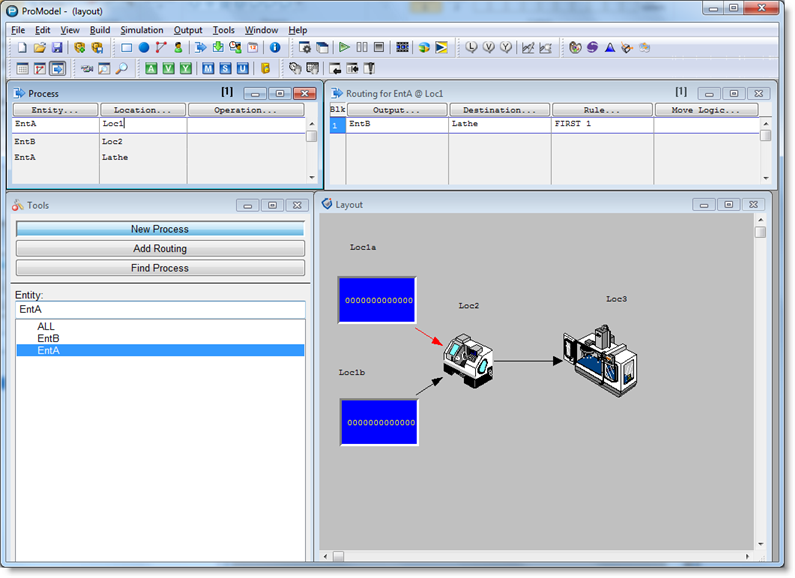Screen dimensions: 795x578
Task: Open Path Networks with the red node icon
Action: pos(161,48)
